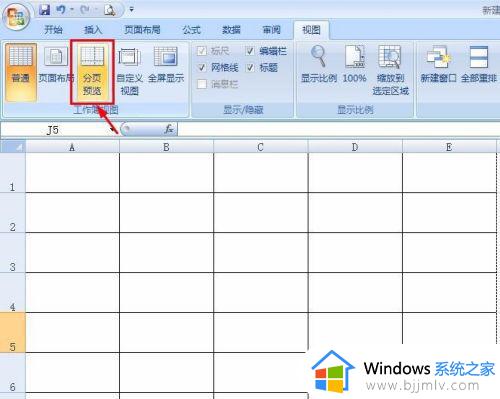Open the undo history dropdown arrow
This screenshot has height=399, width=500.
(72, 10)
